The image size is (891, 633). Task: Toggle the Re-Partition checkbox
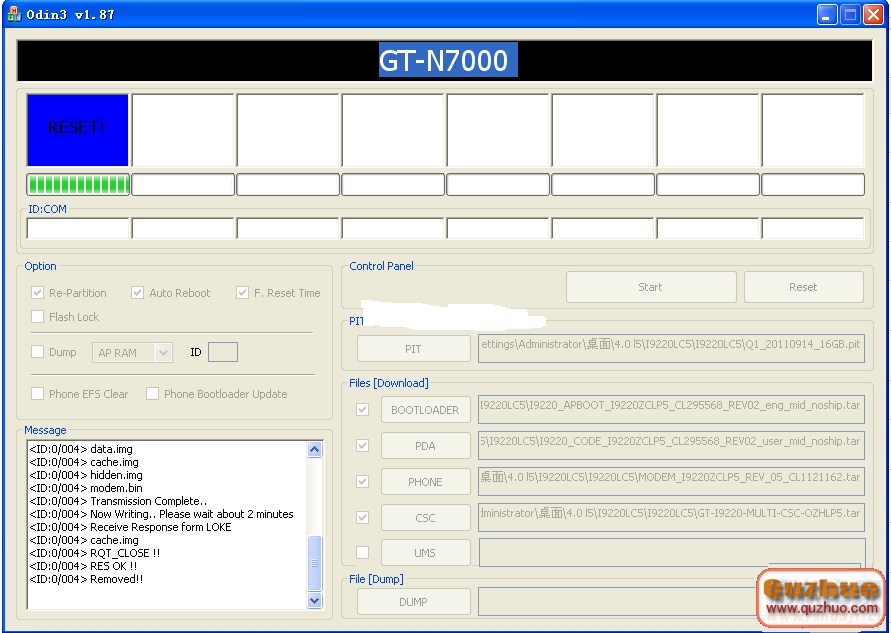(x=38, y=293)
